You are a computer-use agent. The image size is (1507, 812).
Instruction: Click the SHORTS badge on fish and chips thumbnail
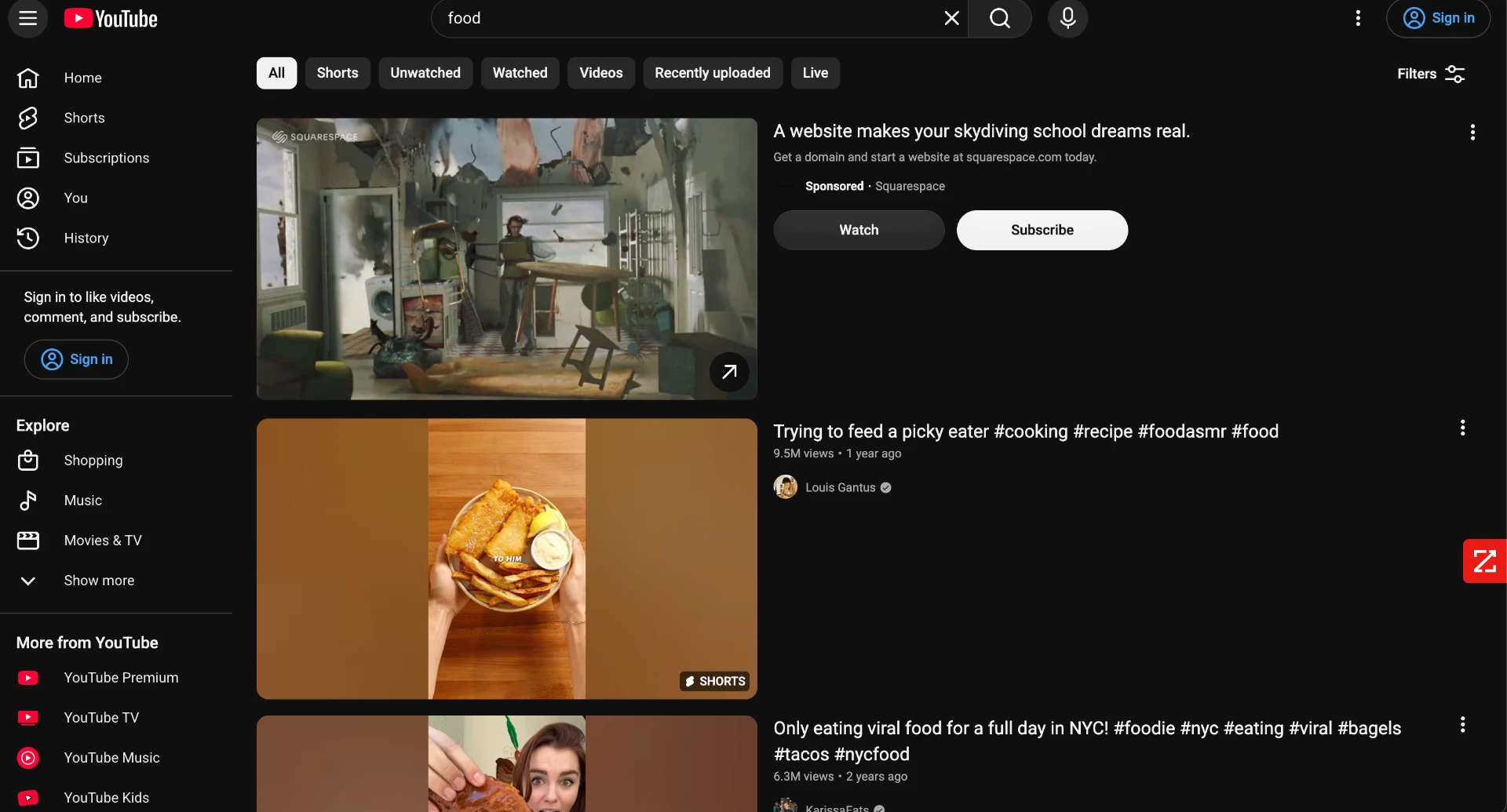click(714, 681)
